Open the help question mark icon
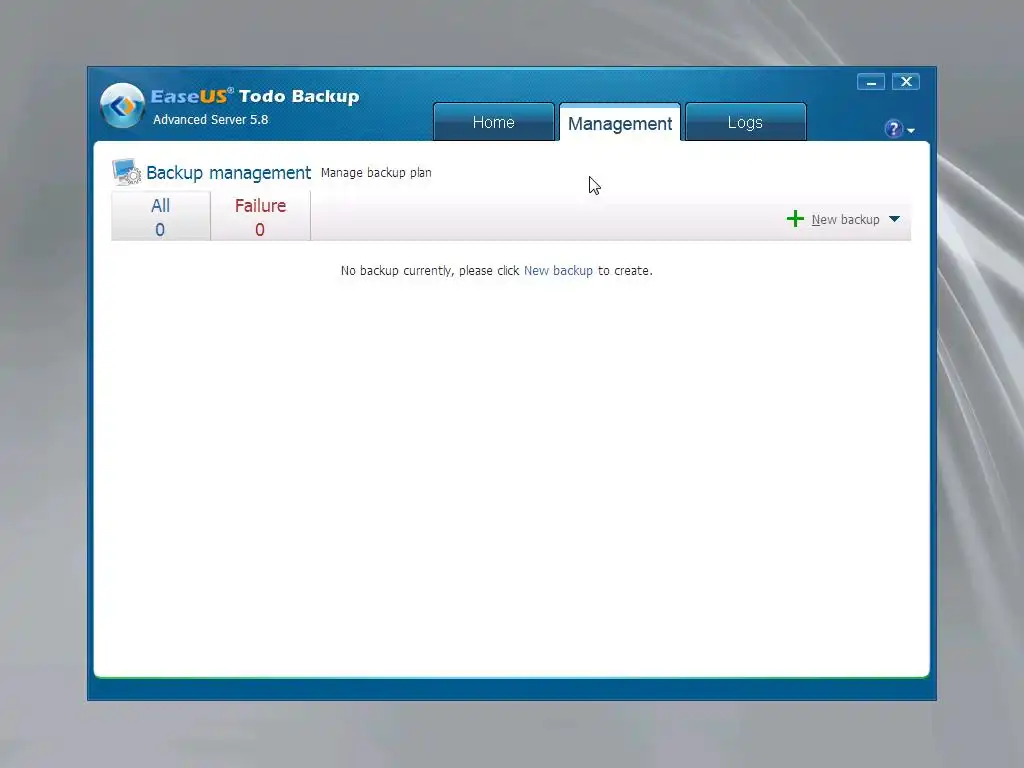 pos(893,129)
